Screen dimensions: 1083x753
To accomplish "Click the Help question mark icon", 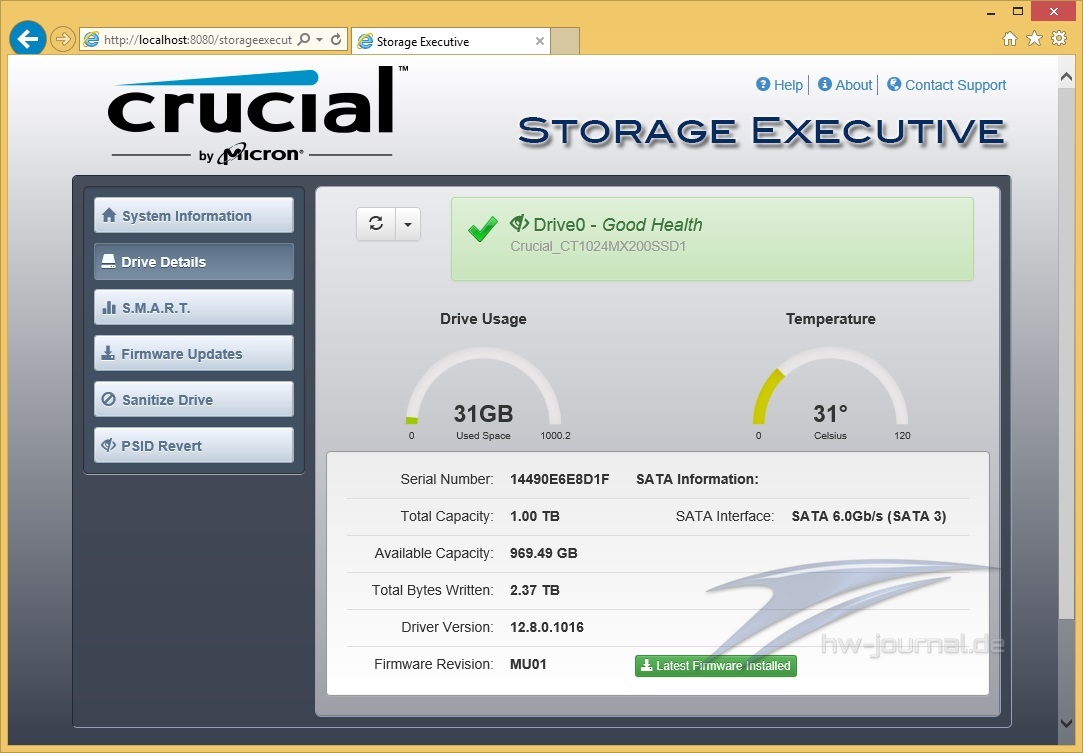I will (763, 84).
